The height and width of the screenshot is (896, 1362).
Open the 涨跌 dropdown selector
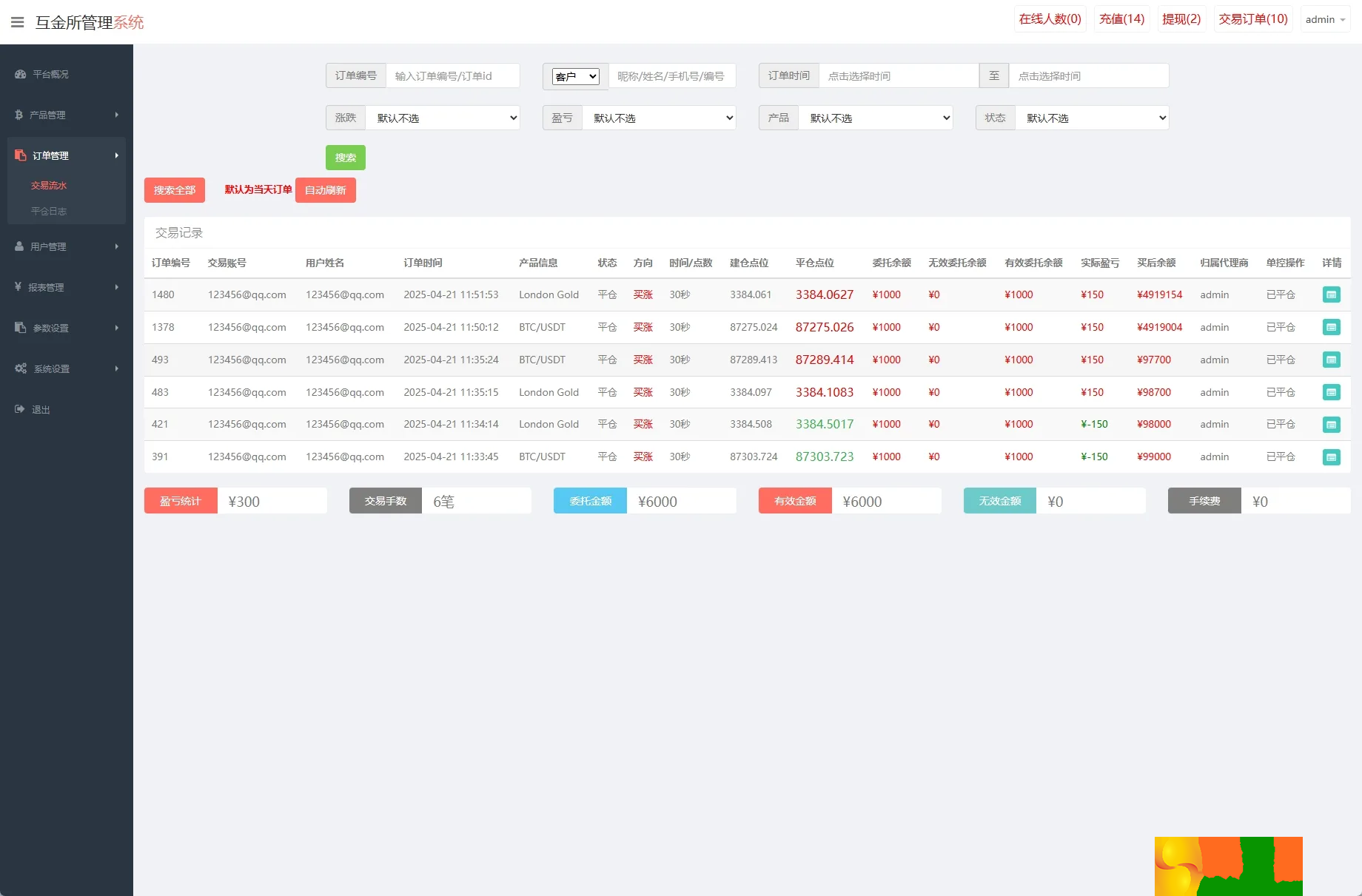[443, 118]
